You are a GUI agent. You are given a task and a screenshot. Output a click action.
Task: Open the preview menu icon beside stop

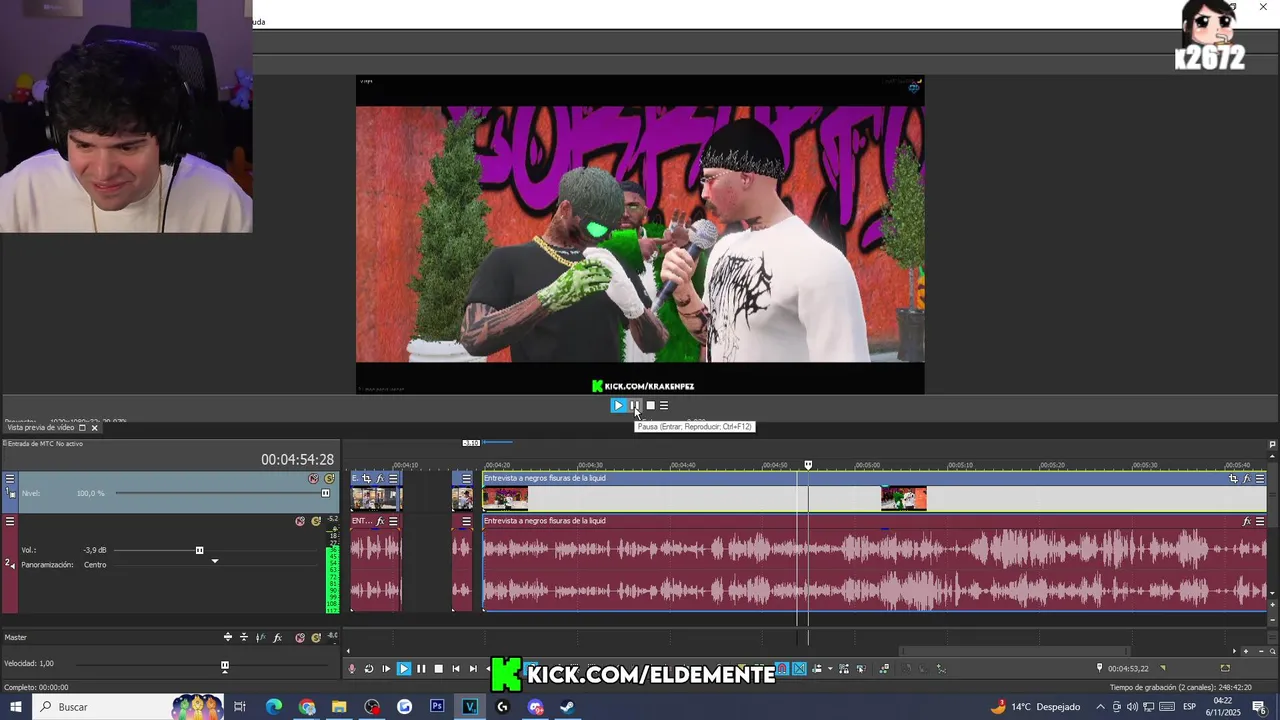pos(664,405)
